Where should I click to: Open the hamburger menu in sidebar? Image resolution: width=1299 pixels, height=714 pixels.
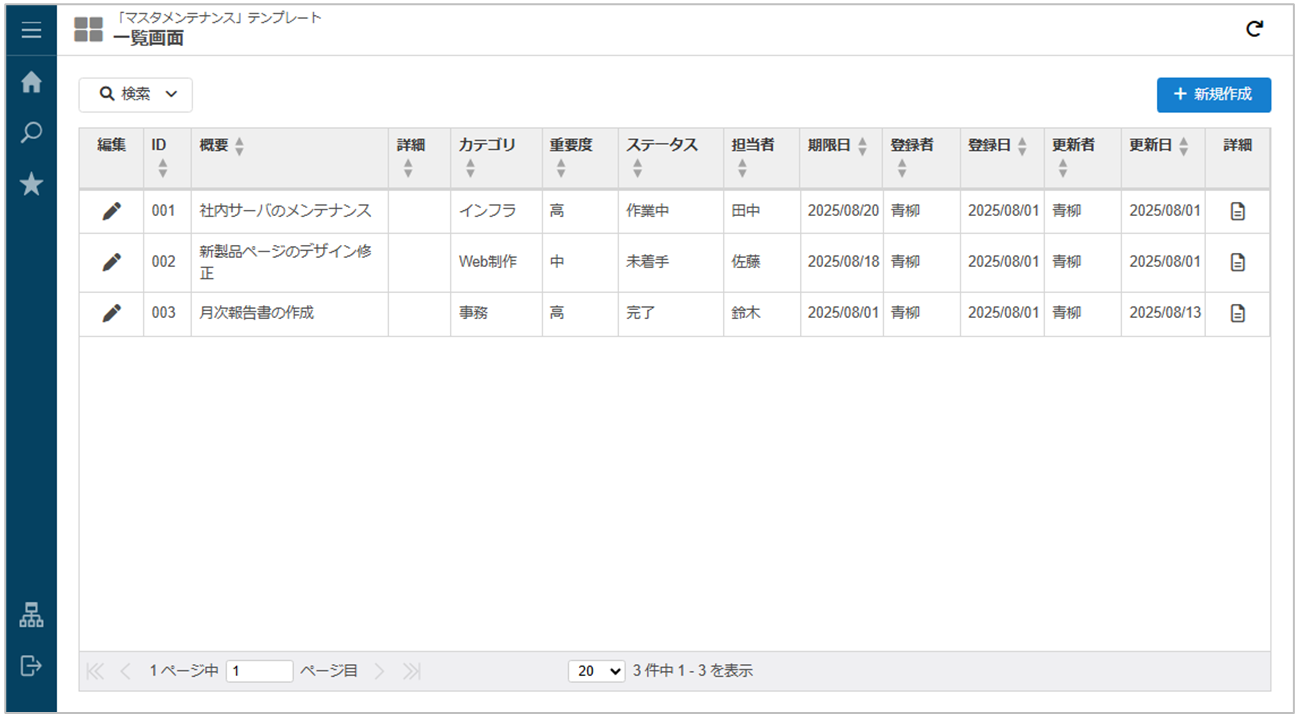[31, 31]
